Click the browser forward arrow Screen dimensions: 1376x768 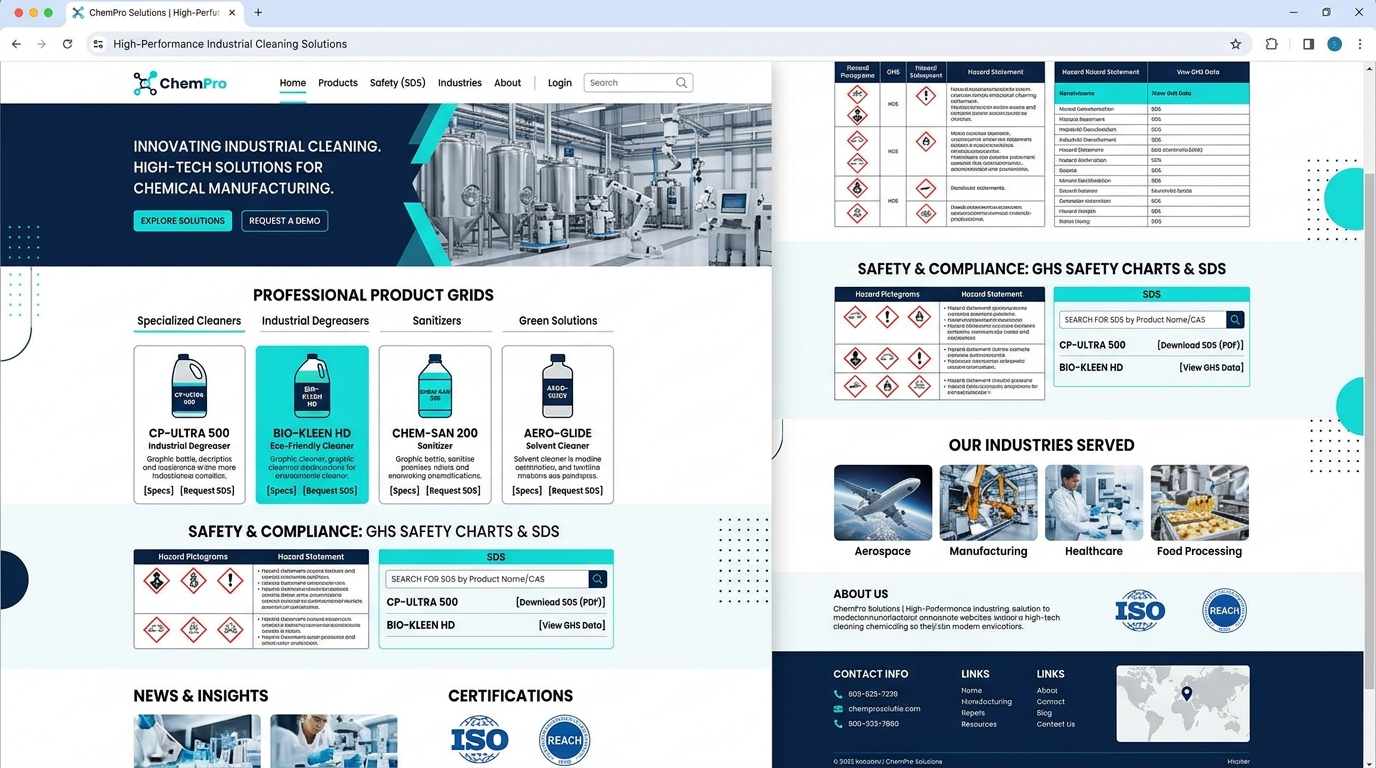pyautogui.click(x=41, y=44)
